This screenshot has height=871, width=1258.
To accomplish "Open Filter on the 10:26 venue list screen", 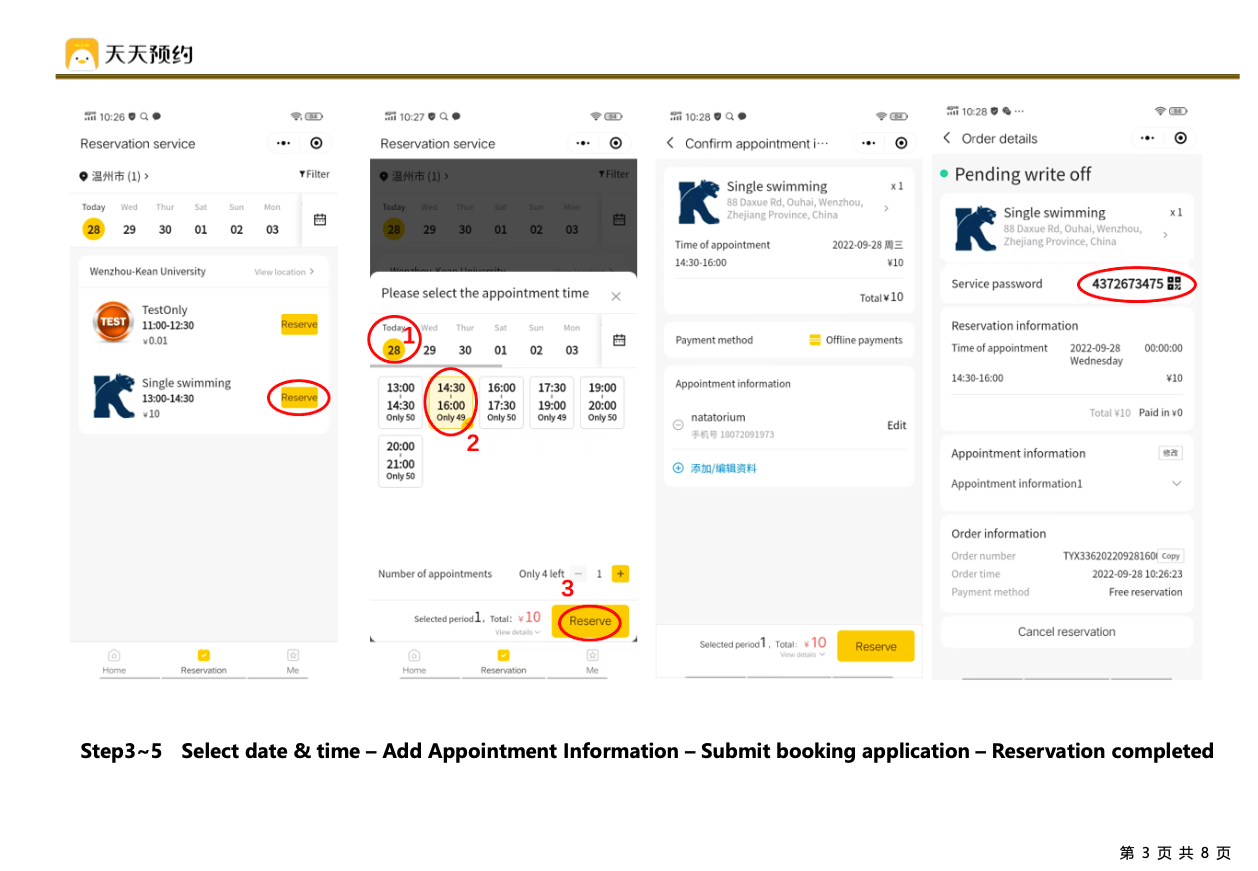I will [x=314, y=174].
